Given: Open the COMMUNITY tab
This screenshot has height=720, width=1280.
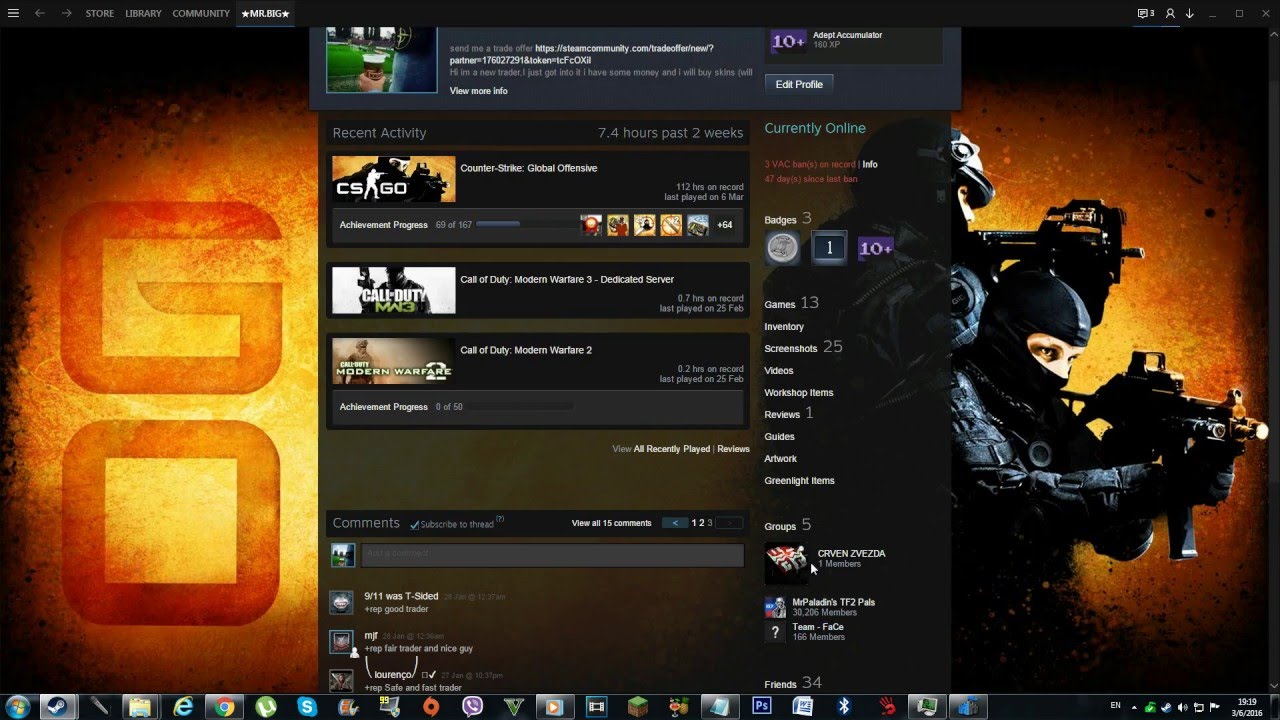Looking at the screenshot, I should coord(201,13).
